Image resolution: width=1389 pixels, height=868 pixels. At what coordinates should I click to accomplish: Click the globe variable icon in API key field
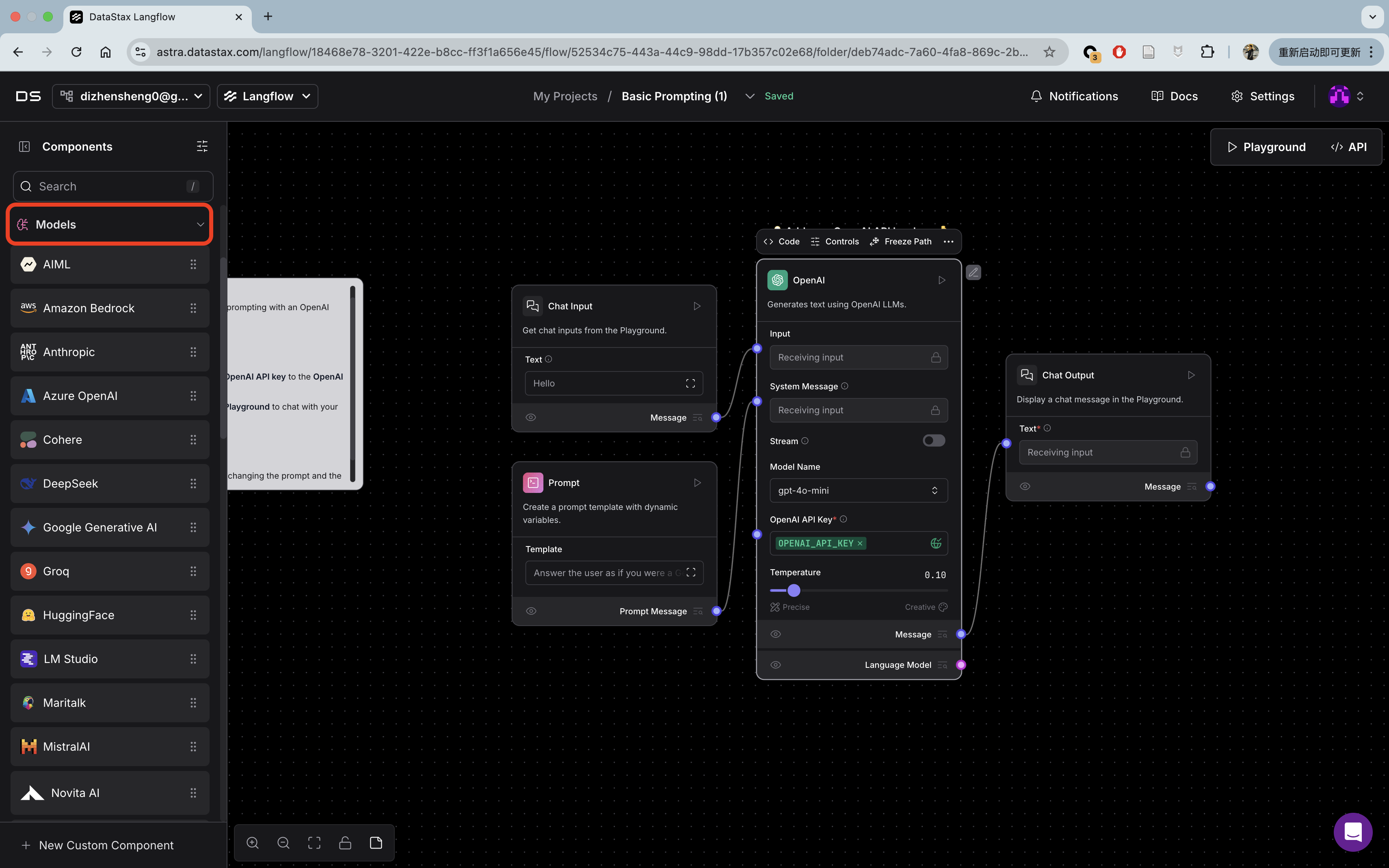click(936, 543)
